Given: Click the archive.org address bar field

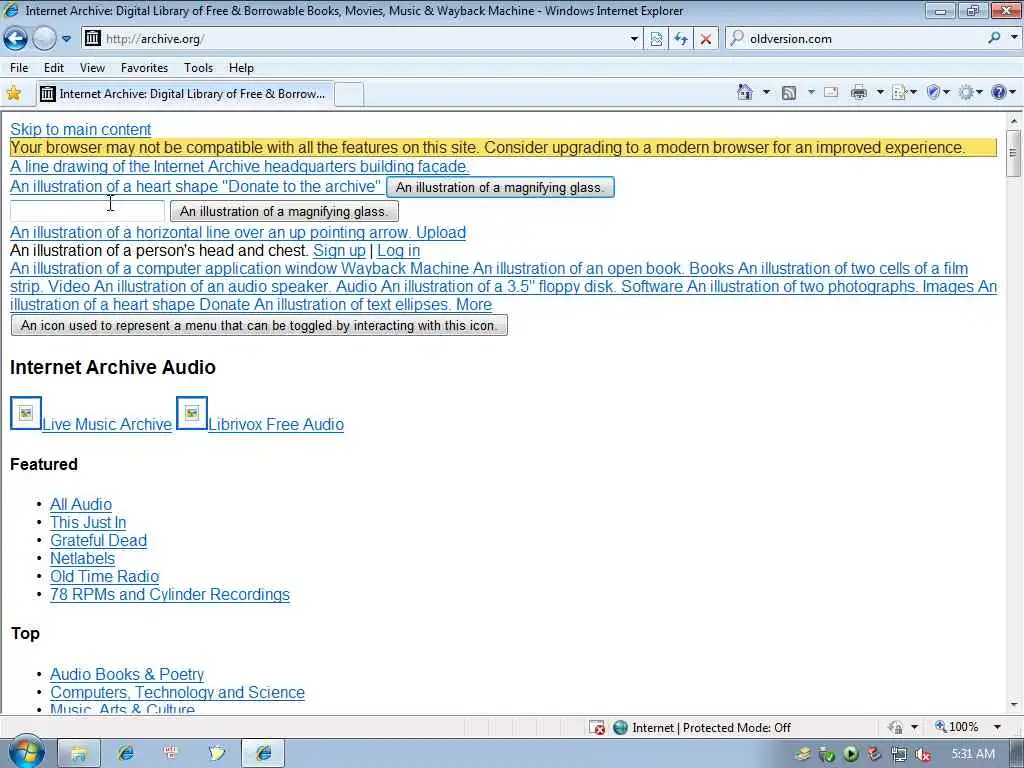Looking at the screenshot, I should tap(362, 39).
